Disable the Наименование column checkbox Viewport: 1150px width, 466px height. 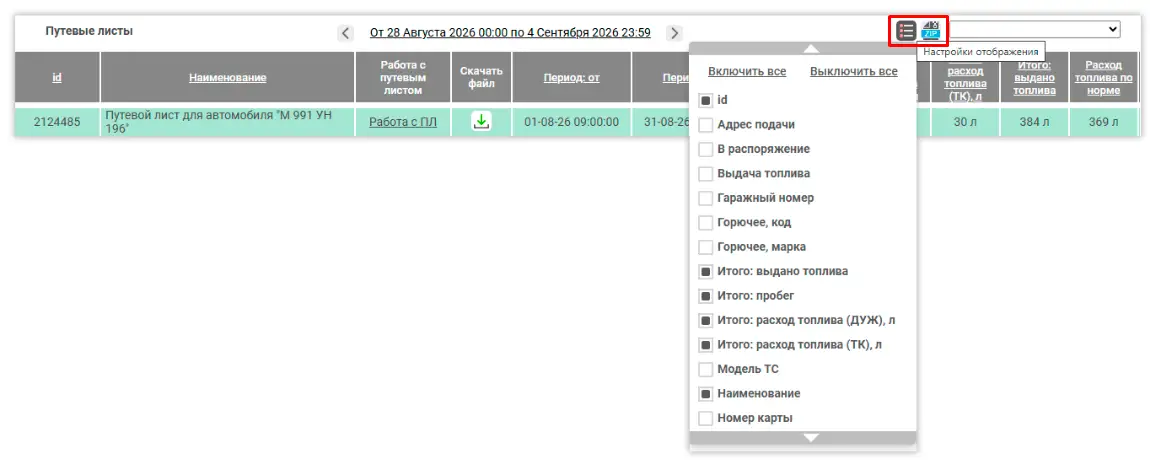[706, 394]
